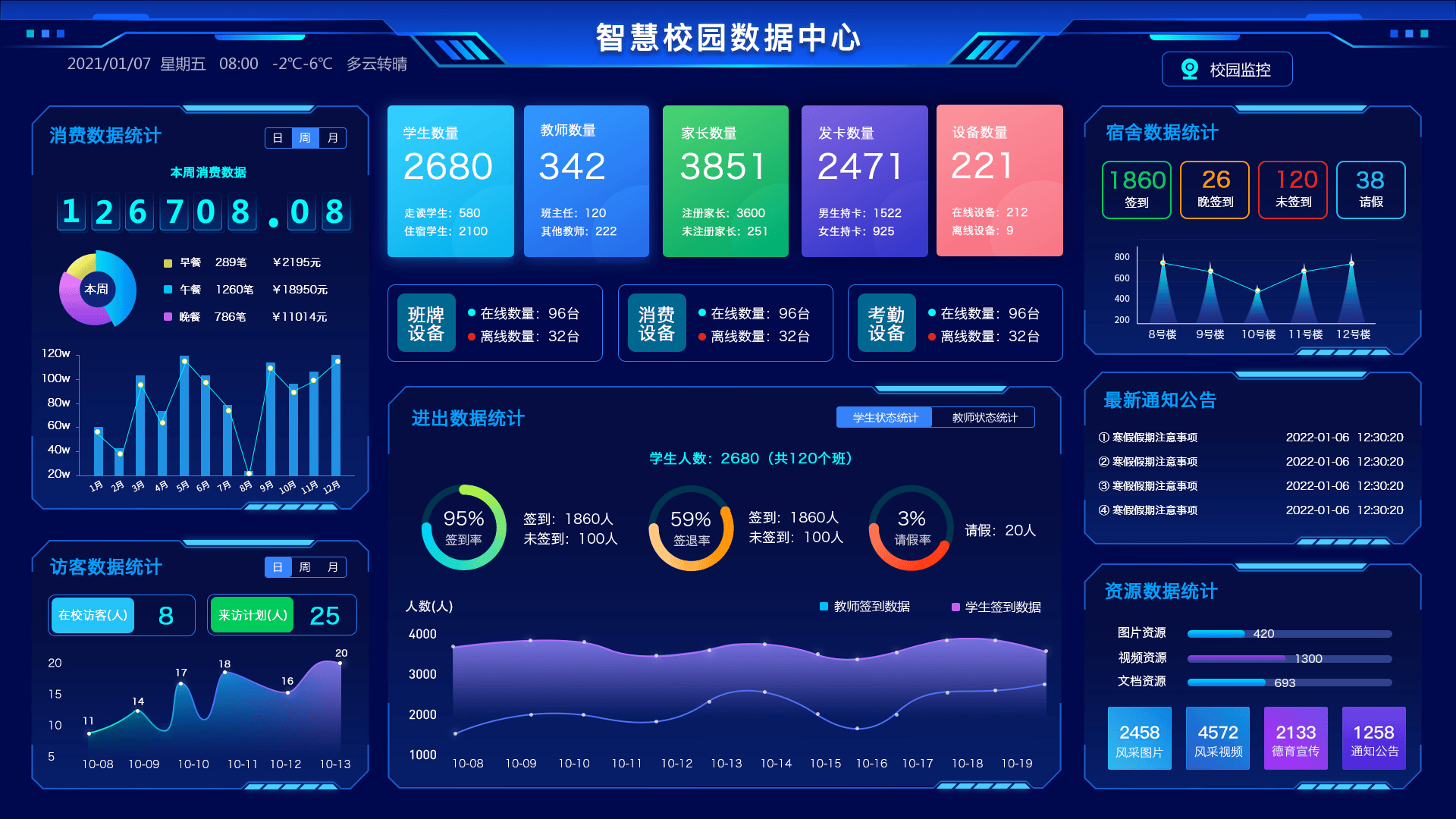Open the 校园监控 campus monitoring button
The height and width of the screenshot is (819, 1456).
point(1226,69)
